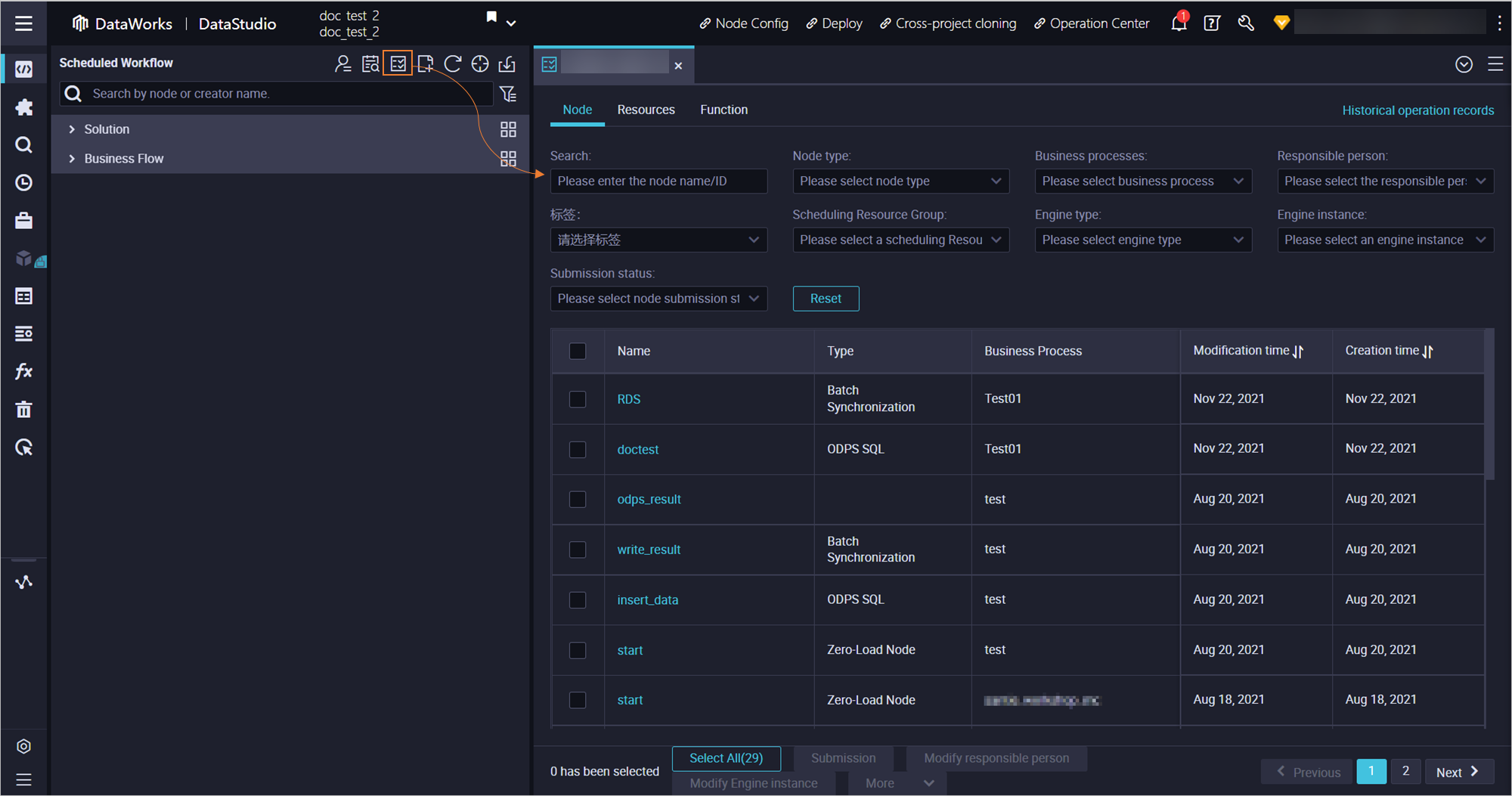Click the Reset button
Image resolution: width=1512 pixels, height=796 pixels.
point(826,299)
